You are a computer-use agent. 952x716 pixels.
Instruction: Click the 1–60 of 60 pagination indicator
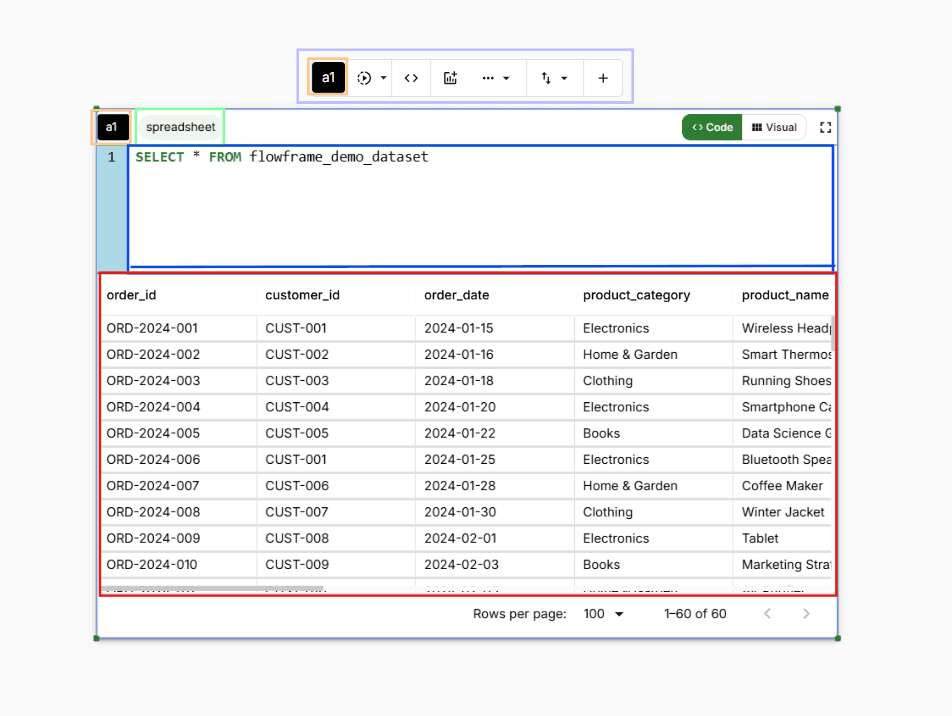(x=694, y=613)
